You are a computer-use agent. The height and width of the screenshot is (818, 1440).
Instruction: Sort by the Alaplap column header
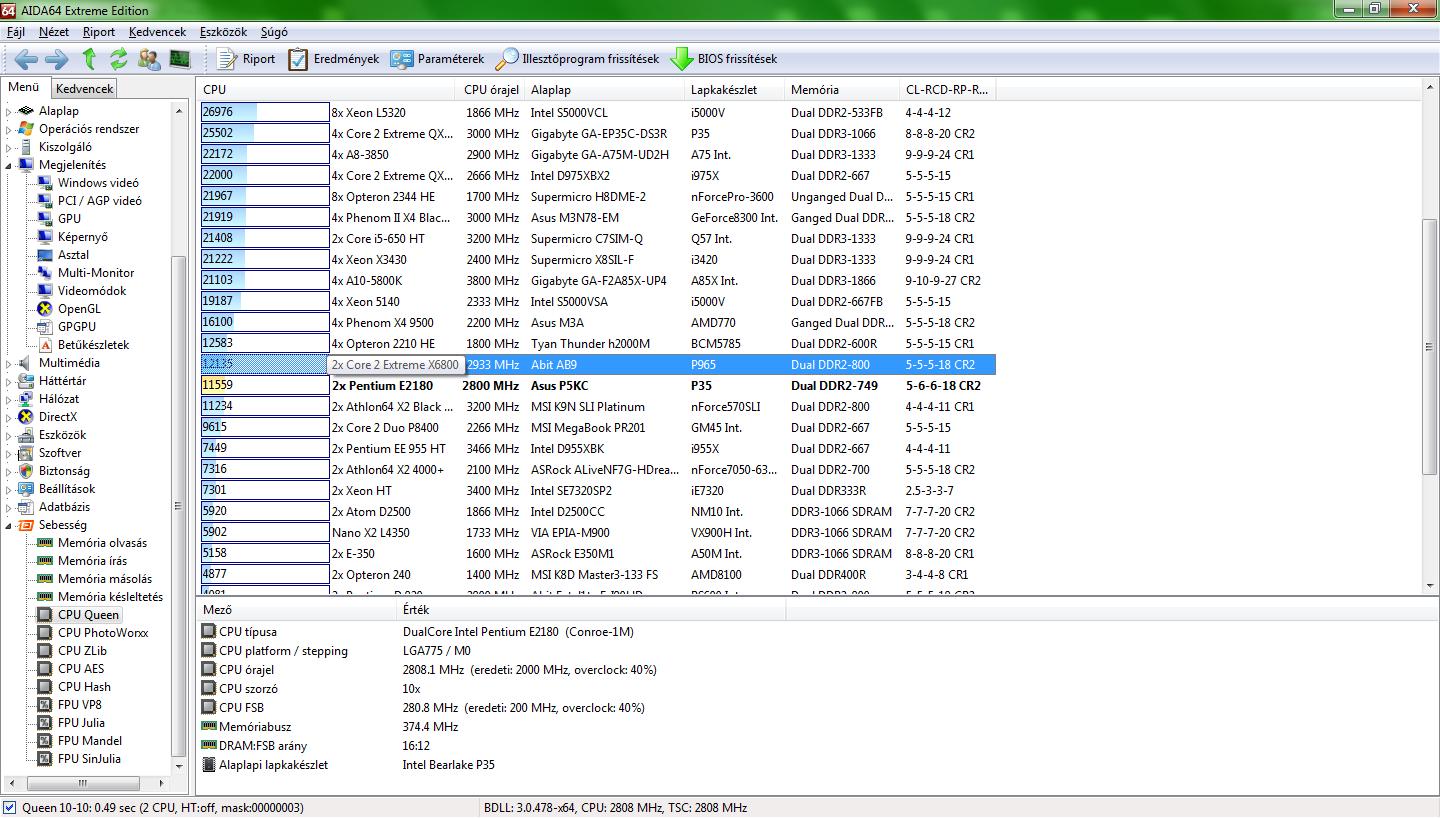tap(606, 89)
